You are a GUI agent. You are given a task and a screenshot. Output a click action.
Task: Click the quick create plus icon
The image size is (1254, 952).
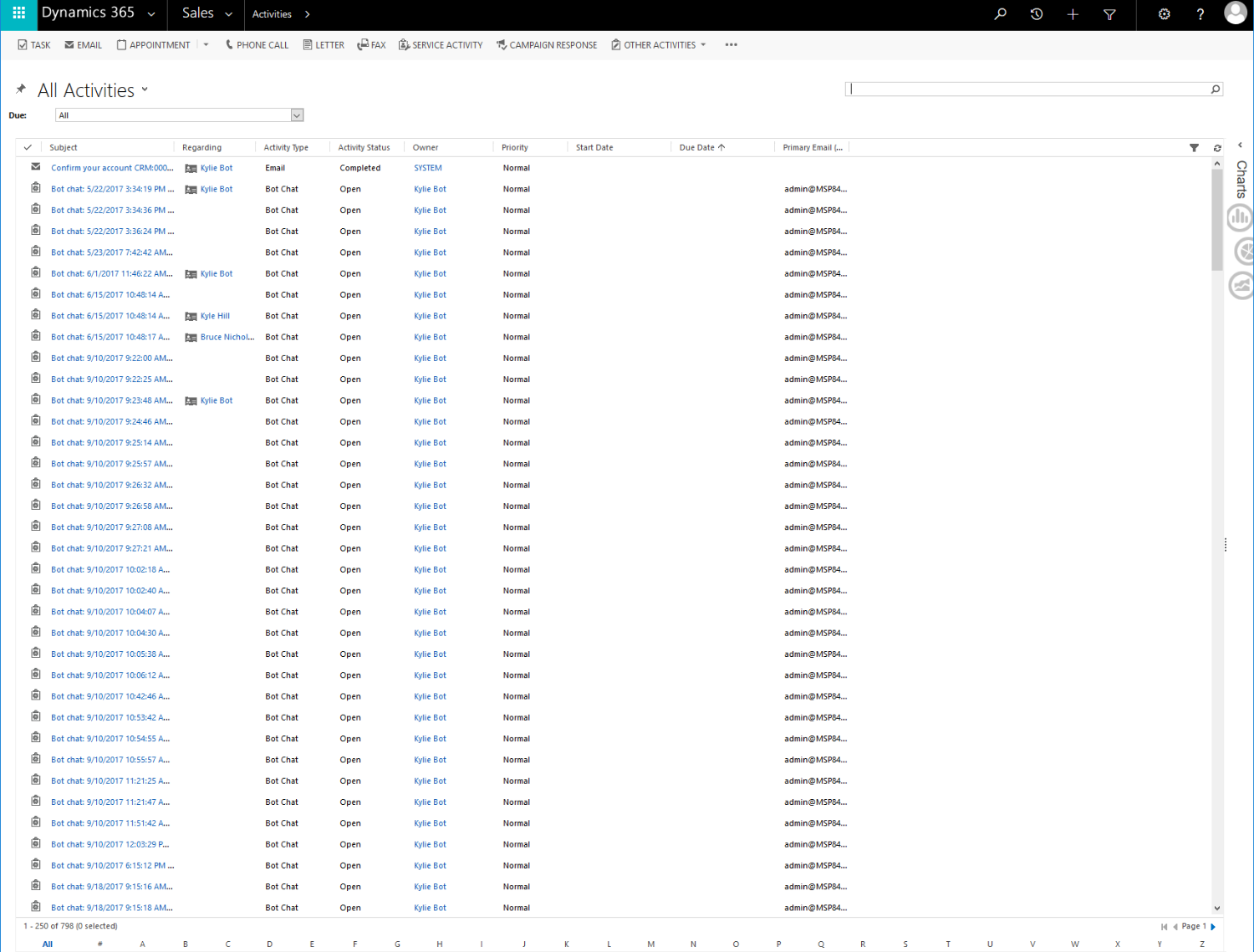pyautogui.click(x=1073, y=14)
